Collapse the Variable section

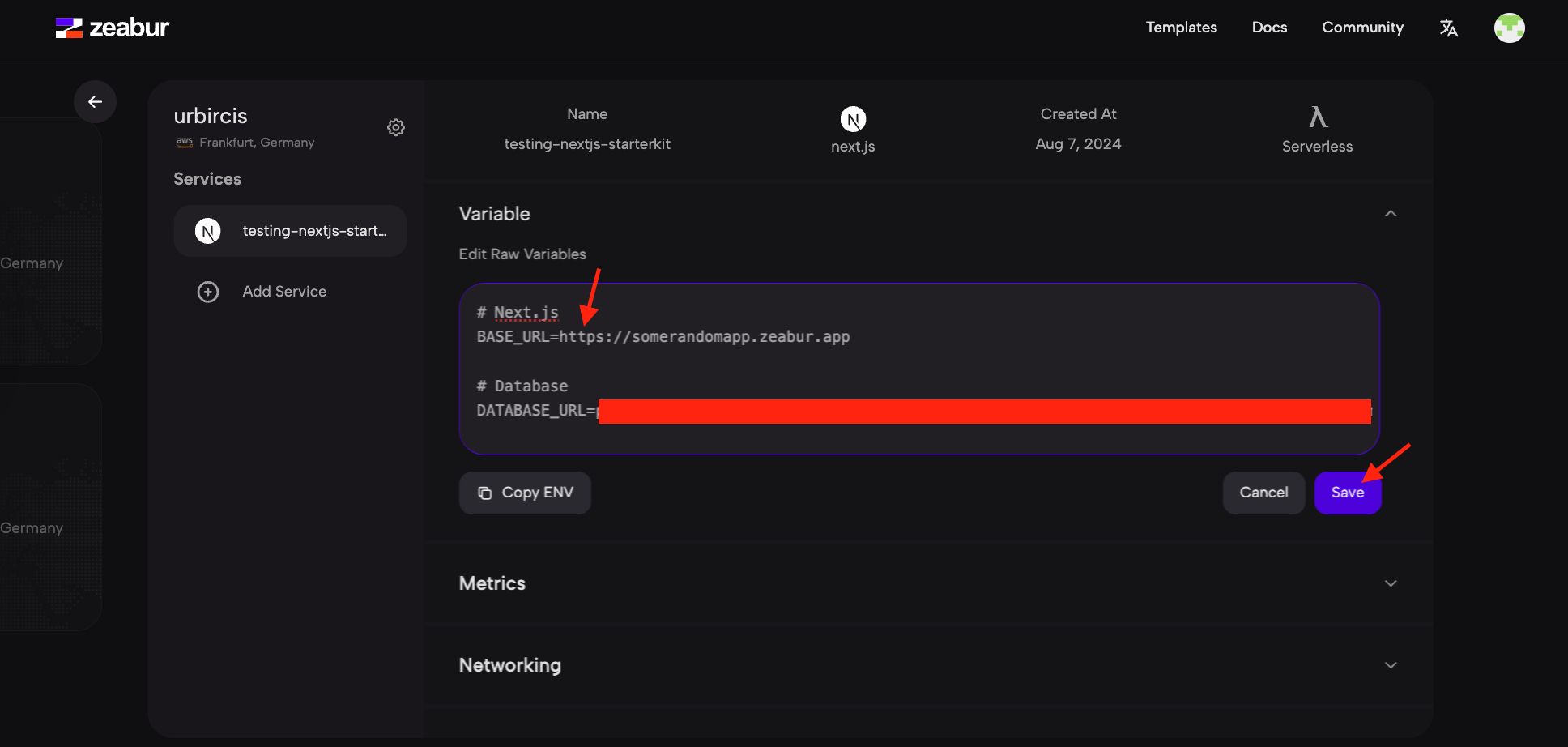coord(1391,214)
